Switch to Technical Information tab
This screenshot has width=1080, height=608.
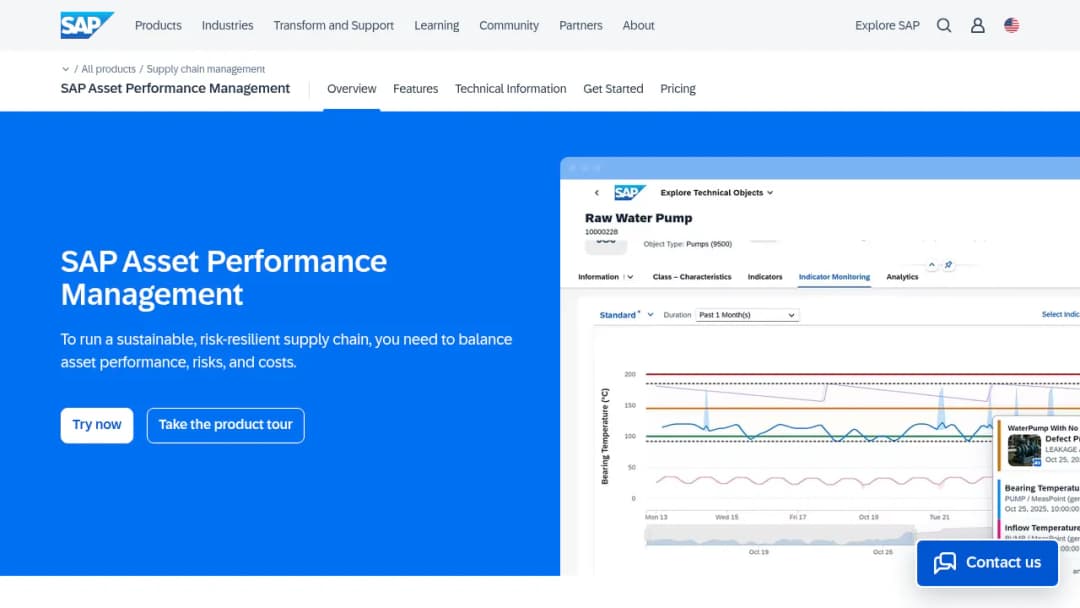[x=510, y=89]
